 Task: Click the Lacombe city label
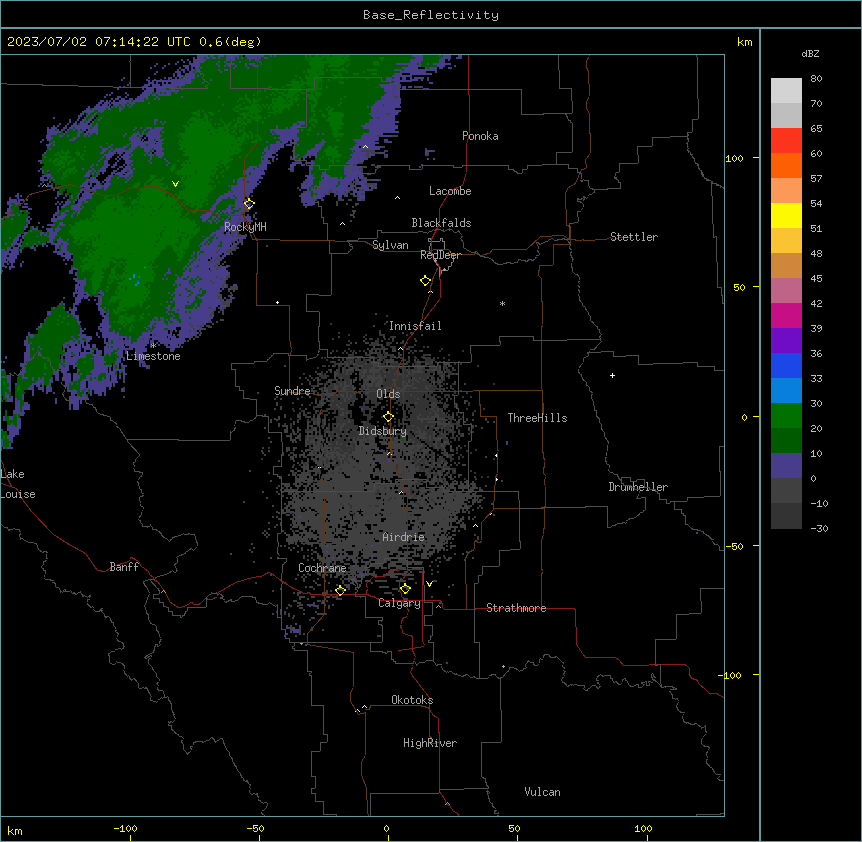click(x=450, y=191)
